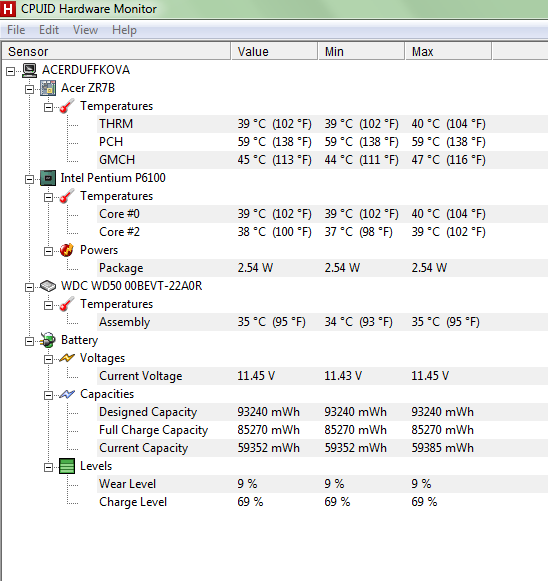Click the Intel Pentium P6100 label
Viewport: 548px width, 581px height.
coord(113,178)
